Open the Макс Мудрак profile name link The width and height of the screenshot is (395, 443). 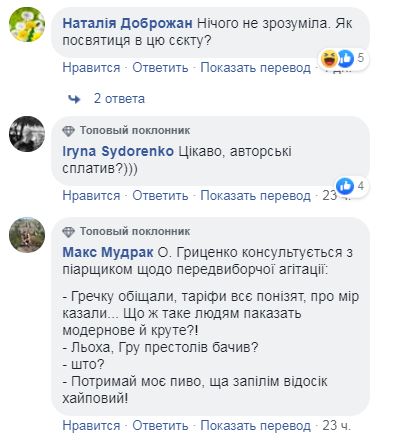(x=108, y=252)
